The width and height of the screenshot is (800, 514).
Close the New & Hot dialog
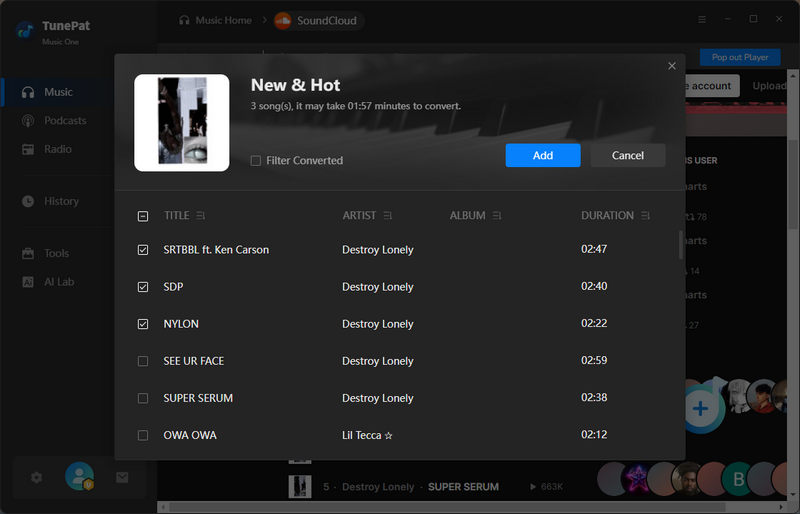pyautogui.click(x=672, y=66)
